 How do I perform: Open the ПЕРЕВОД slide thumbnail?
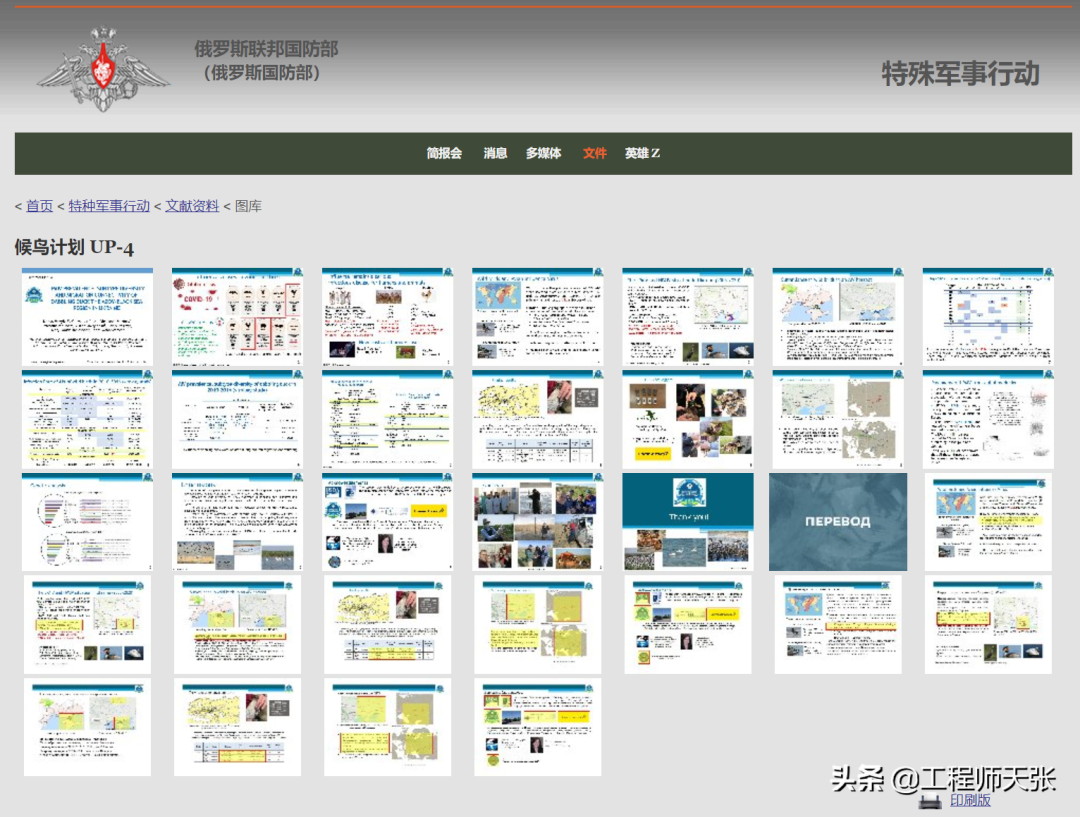pyautogui.click(x=837, y=522)
